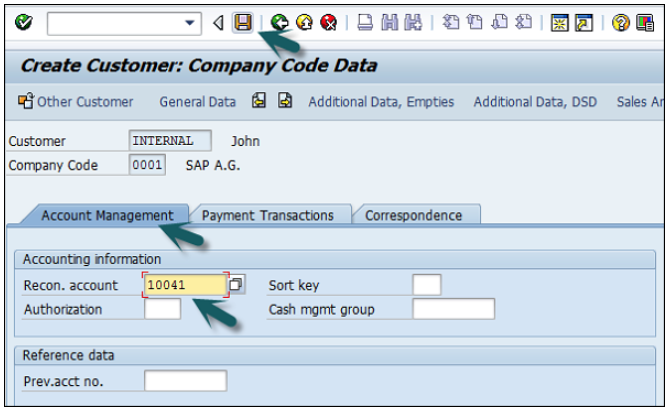671x412 pixels.
Task: Click the Create New Session icon
Action: (x=559, y=22)
